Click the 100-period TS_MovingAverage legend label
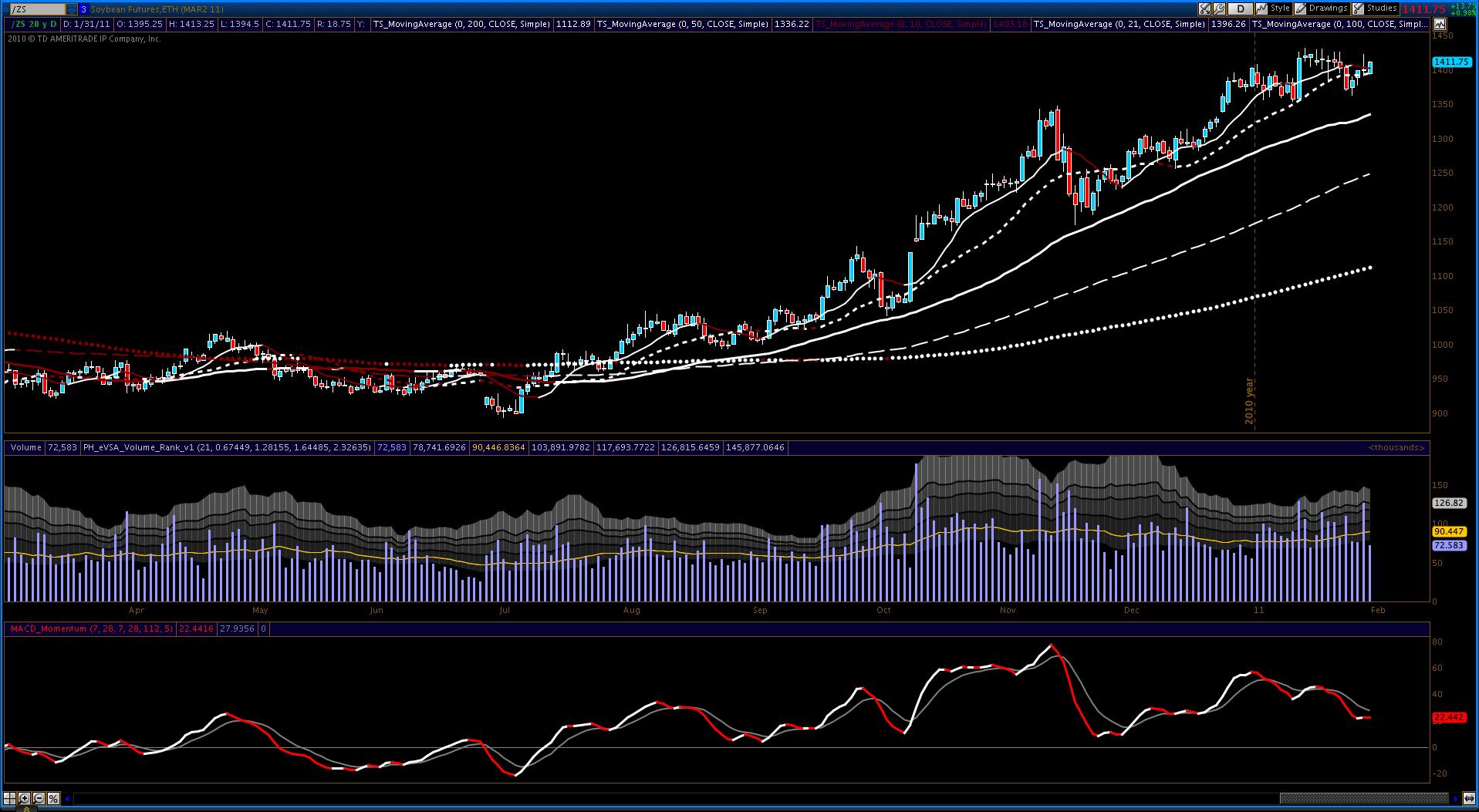 1340,24
